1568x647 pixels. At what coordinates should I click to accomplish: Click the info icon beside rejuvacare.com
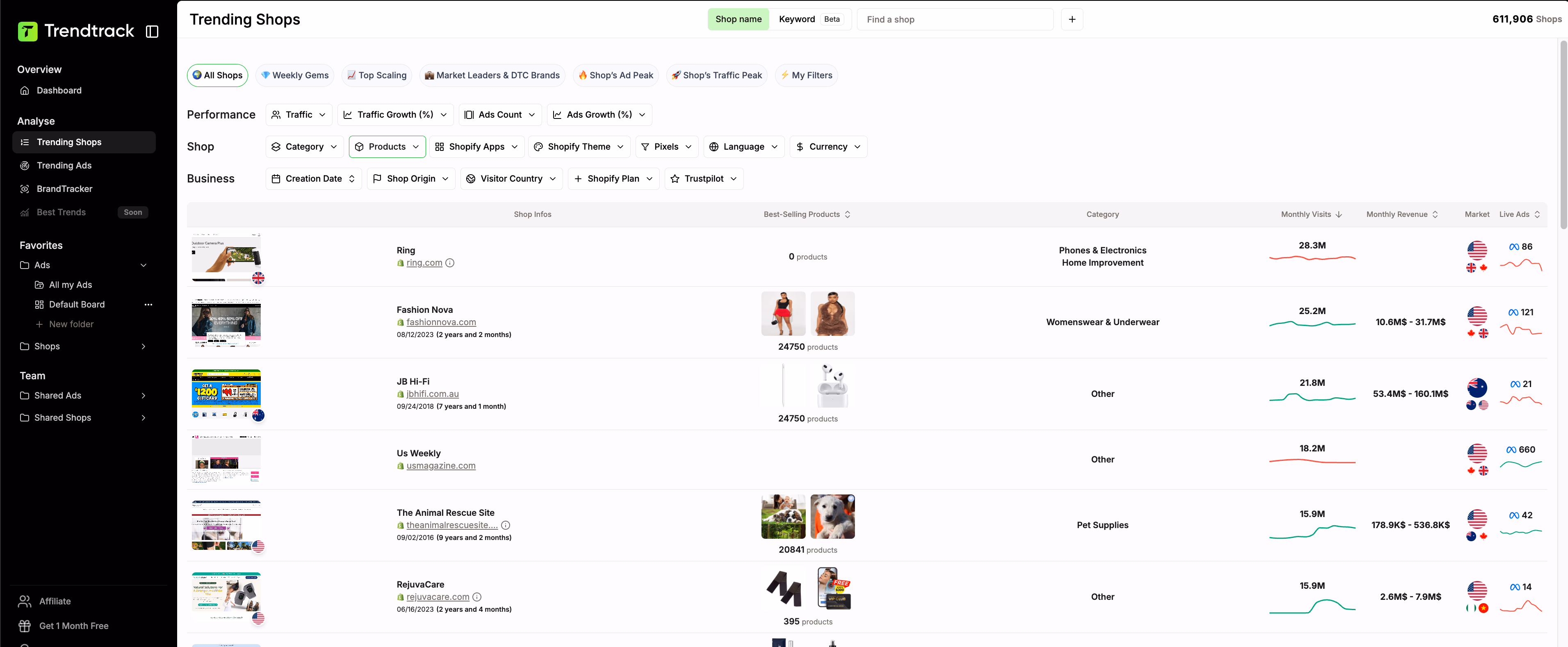pos(476,597)
